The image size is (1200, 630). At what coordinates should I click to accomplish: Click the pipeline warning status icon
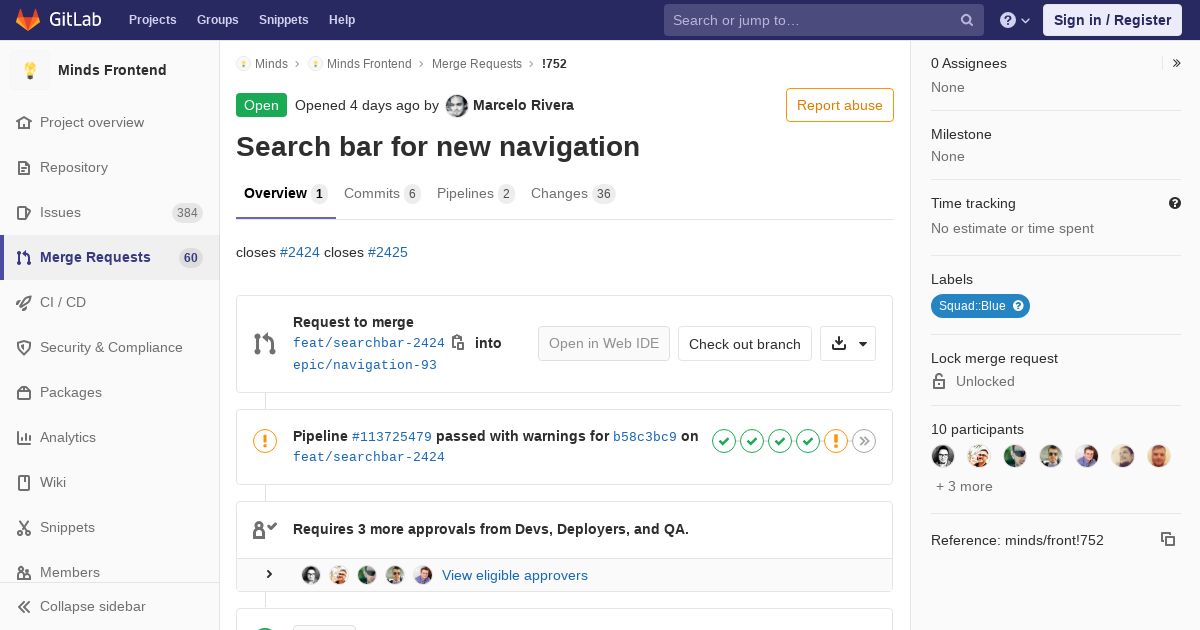(265, 441)
